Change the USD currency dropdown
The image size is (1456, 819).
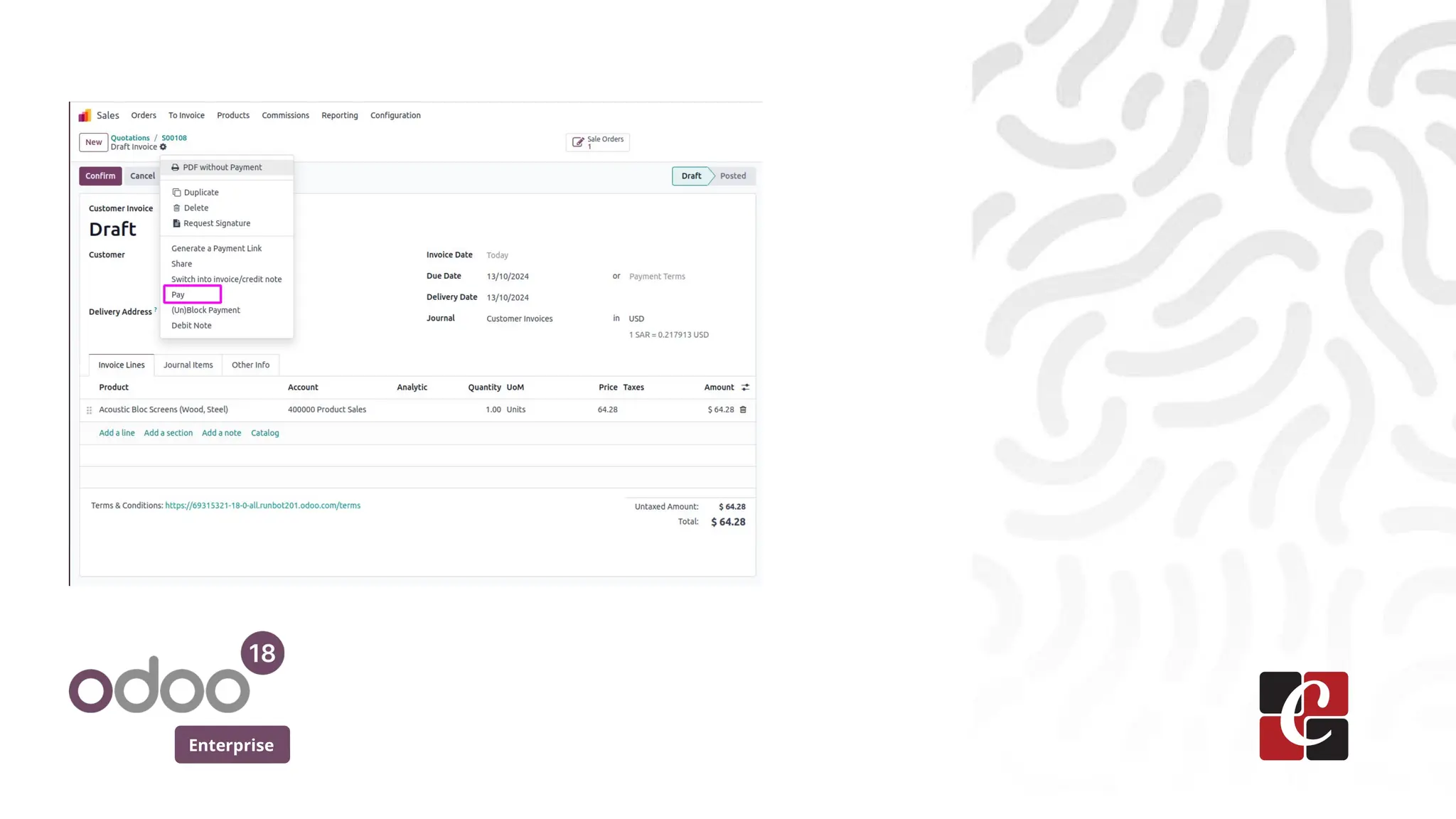coord(636,318)
